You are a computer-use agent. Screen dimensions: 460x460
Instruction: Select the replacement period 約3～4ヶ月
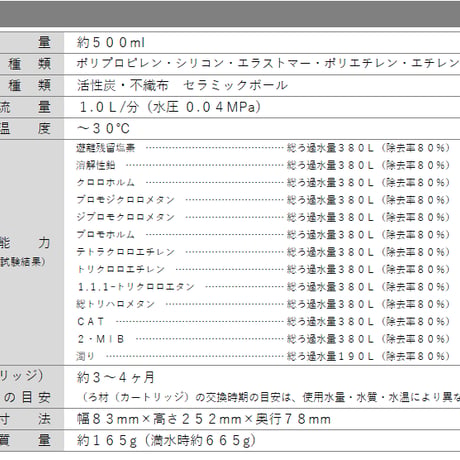pos(116,377)
